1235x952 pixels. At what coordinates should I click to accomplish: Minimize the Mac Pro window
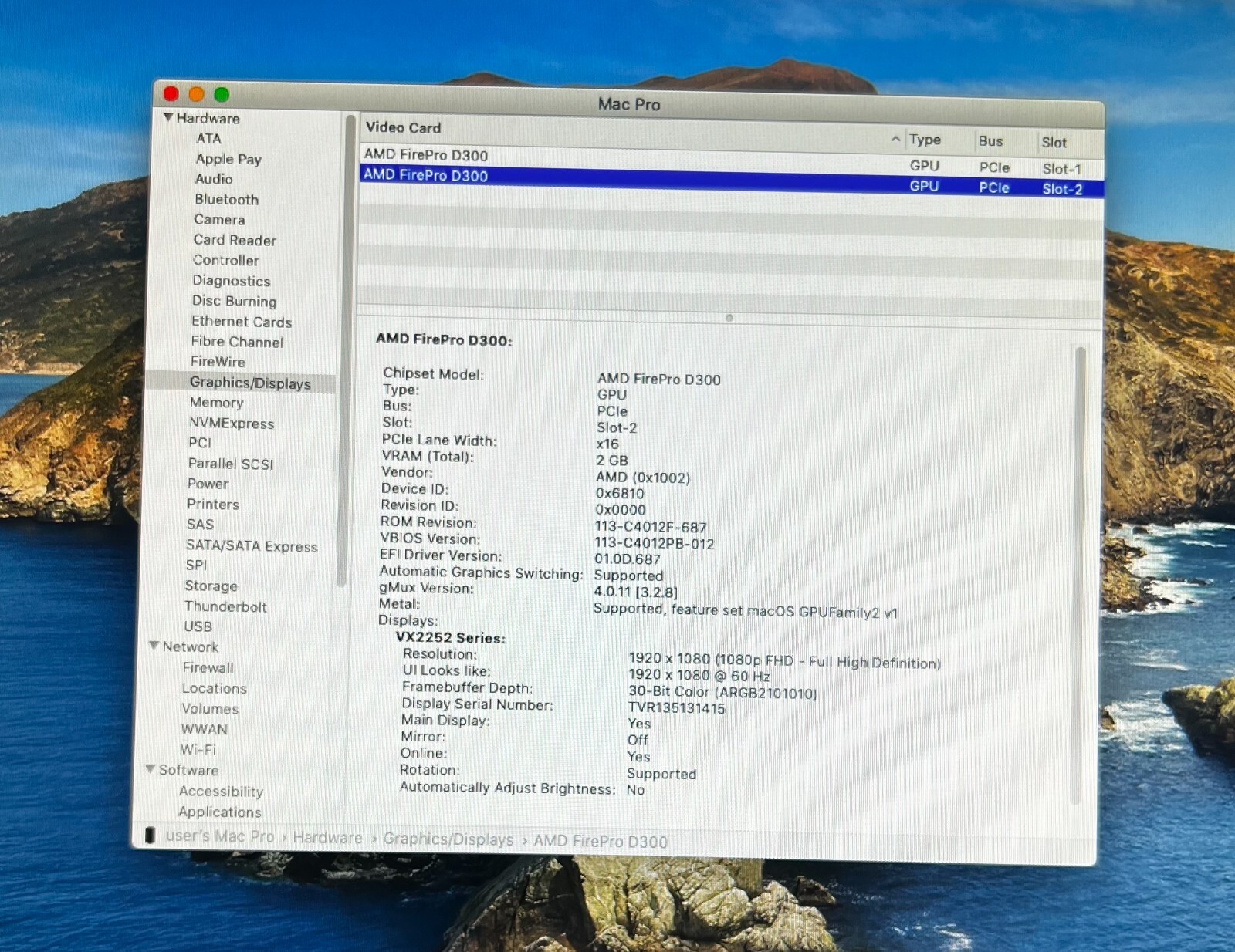(x=196, y=94)
